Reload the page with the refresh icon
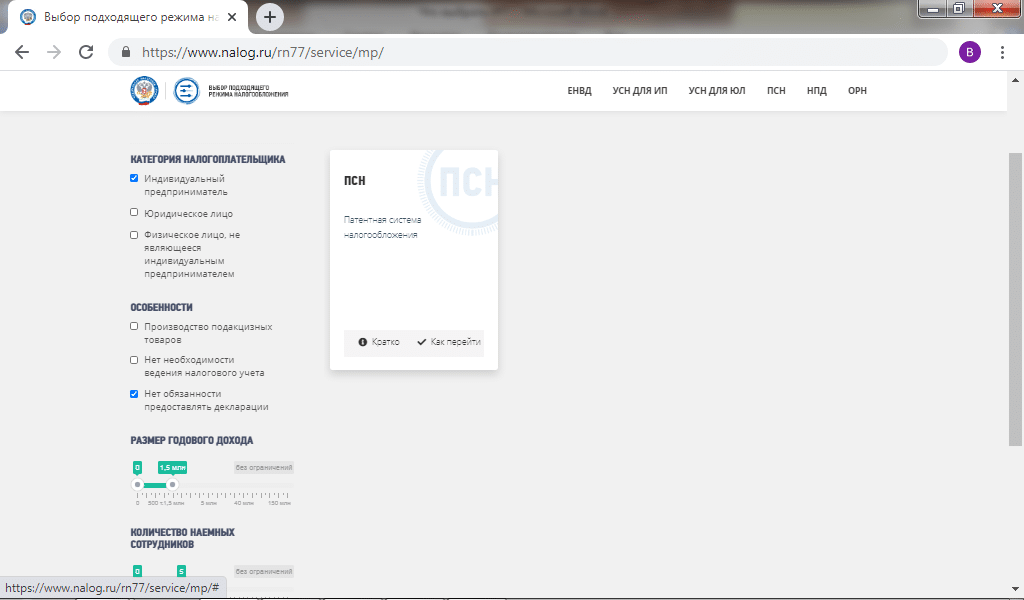Viewport: 1024px width, 600px height. 86,52
